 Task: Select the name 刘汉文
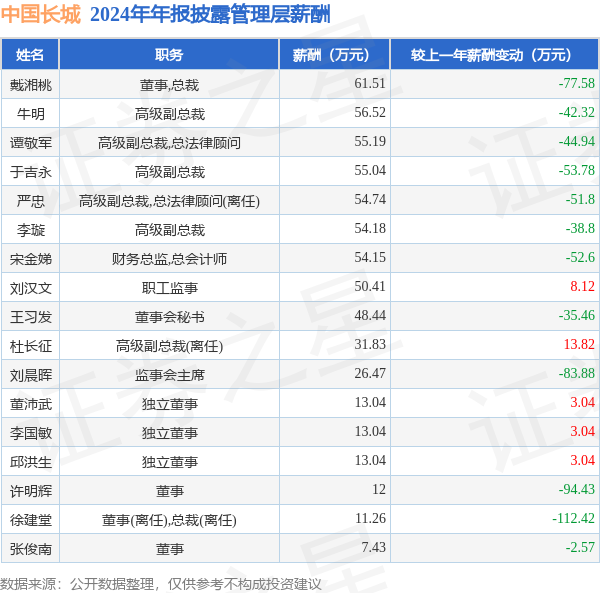pyautogui.click(x=31, y=288)
